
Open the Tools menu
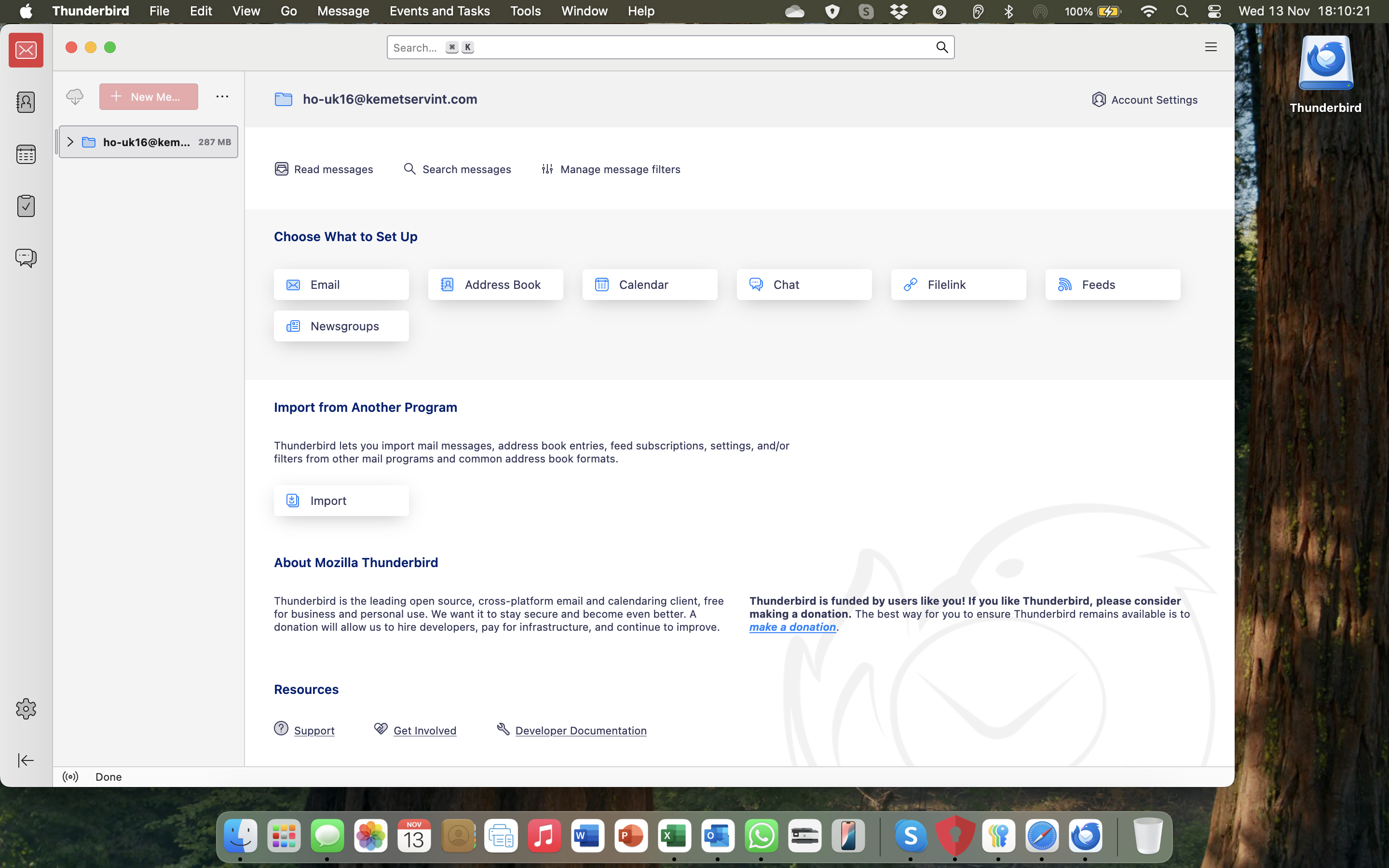pyautogui.click(x=525, y=11)
